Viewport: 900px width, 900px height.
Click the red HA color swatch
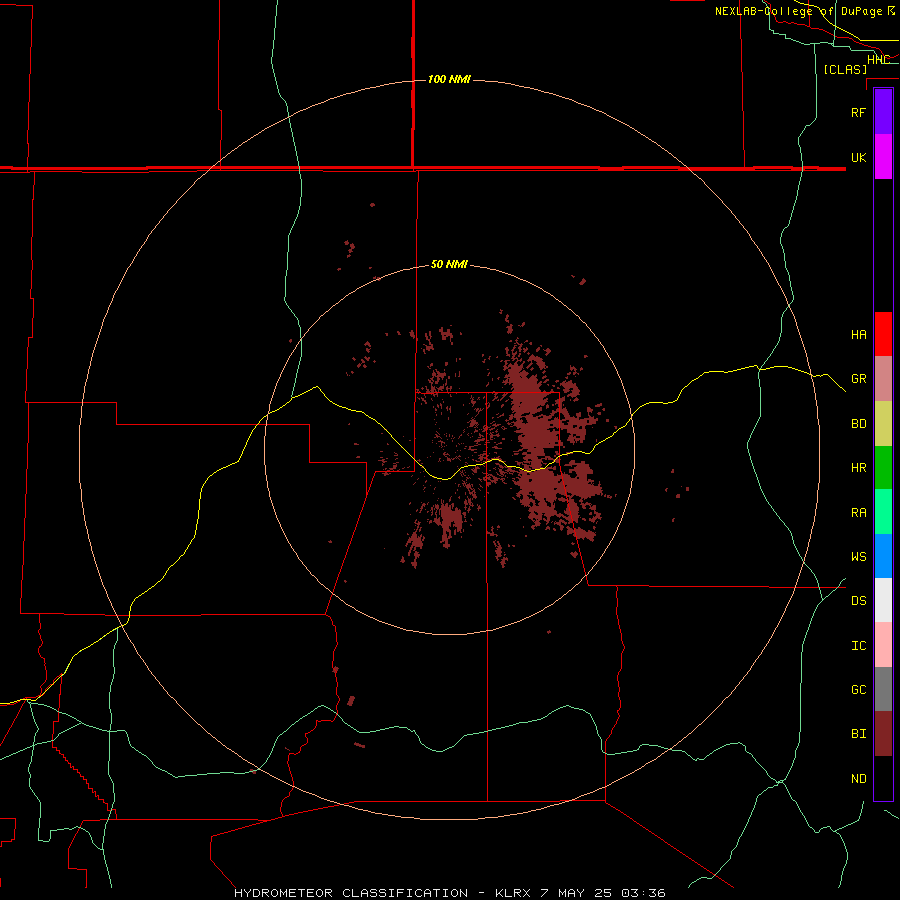click(883, 334)
